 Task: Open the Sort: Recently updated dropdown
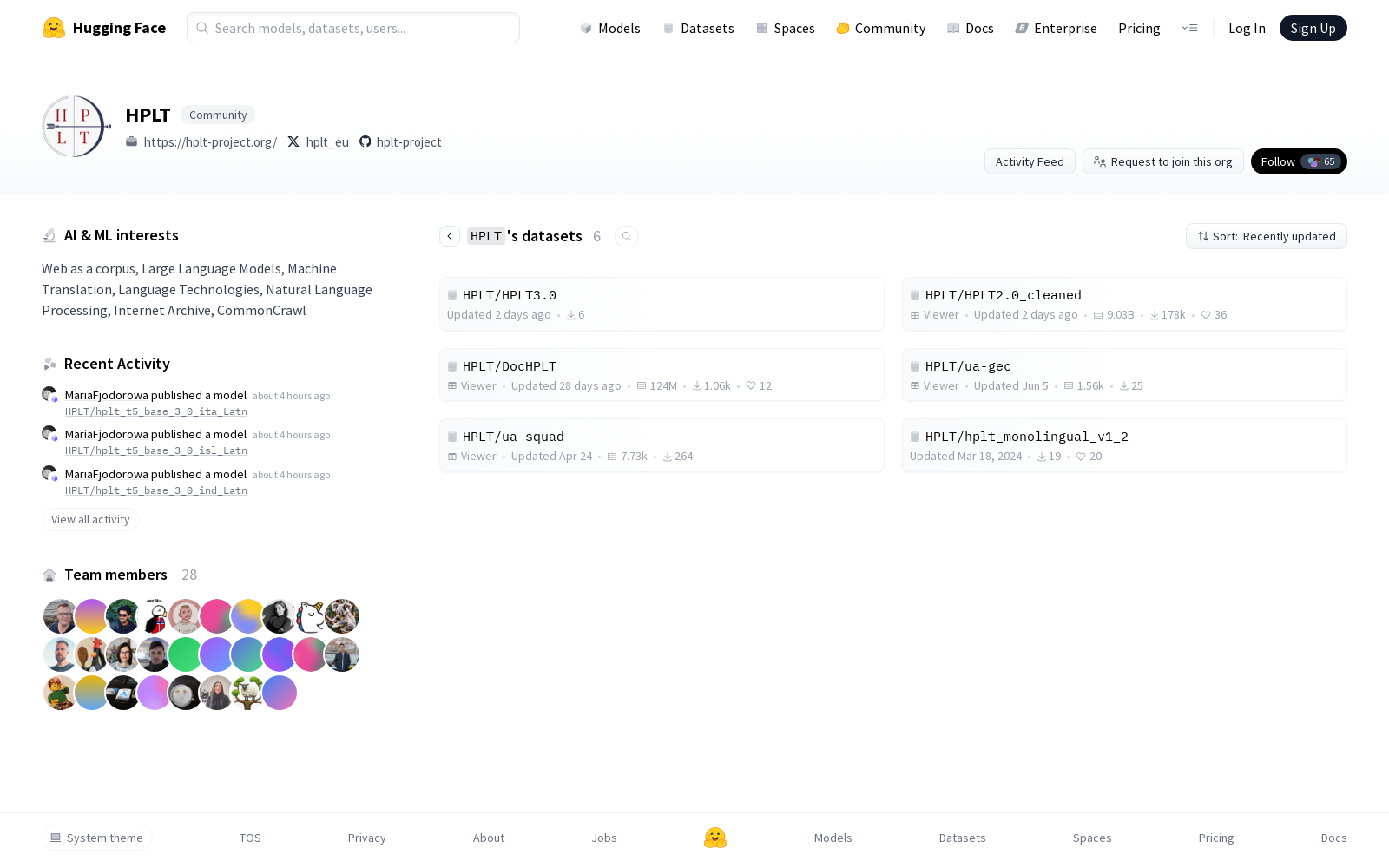point(1267,236)
